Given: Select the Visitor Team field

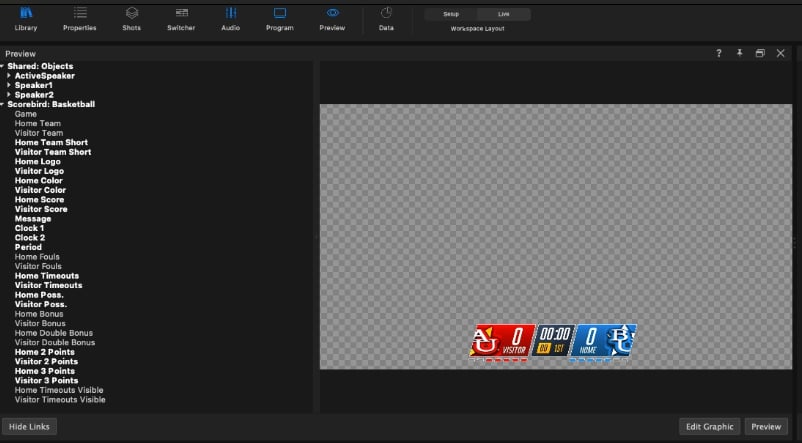Looking at the screenshot, I should click(x=39, y=133).
